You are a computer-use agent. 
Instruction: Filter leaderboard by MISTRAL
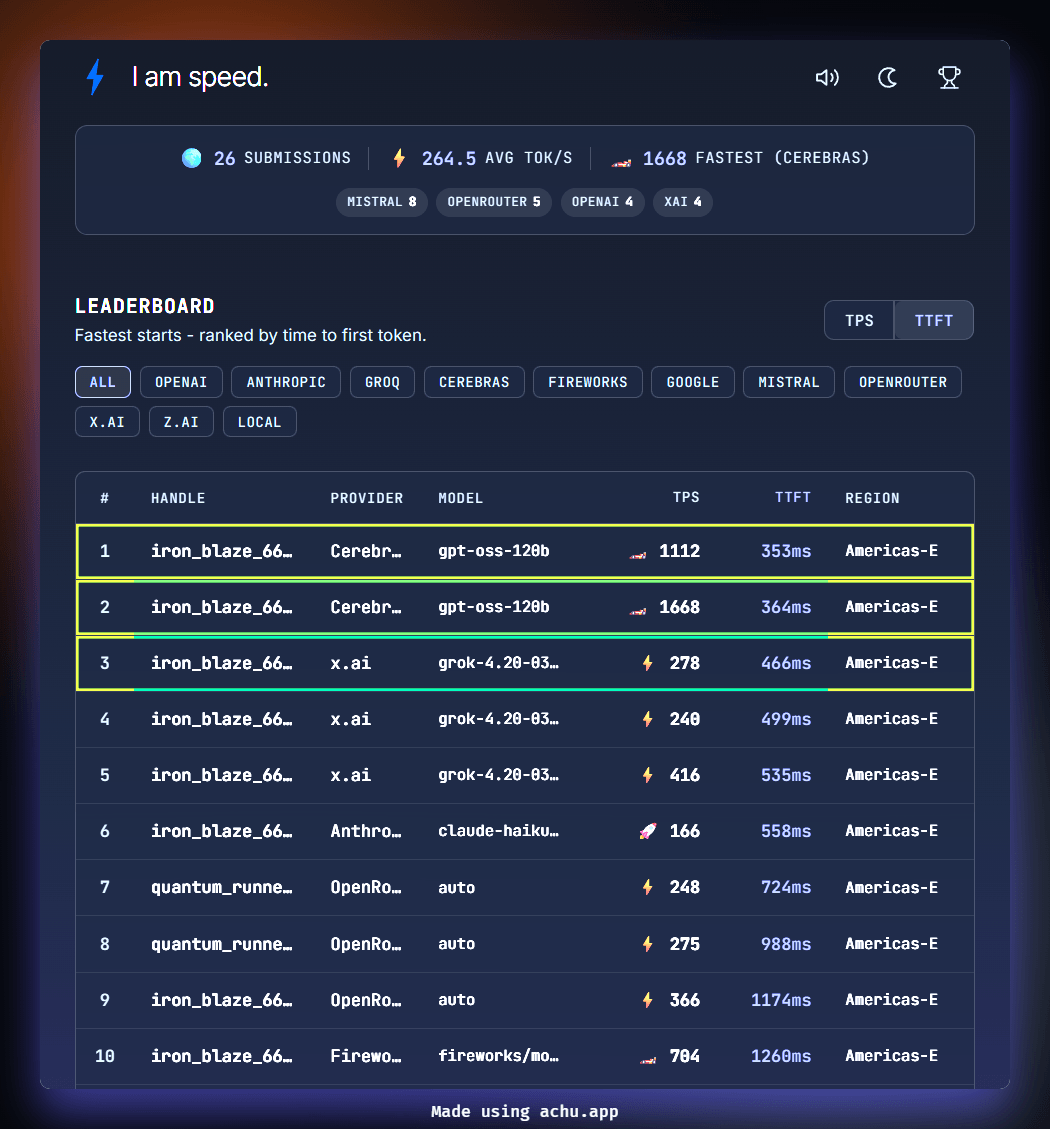coord(789,382)
